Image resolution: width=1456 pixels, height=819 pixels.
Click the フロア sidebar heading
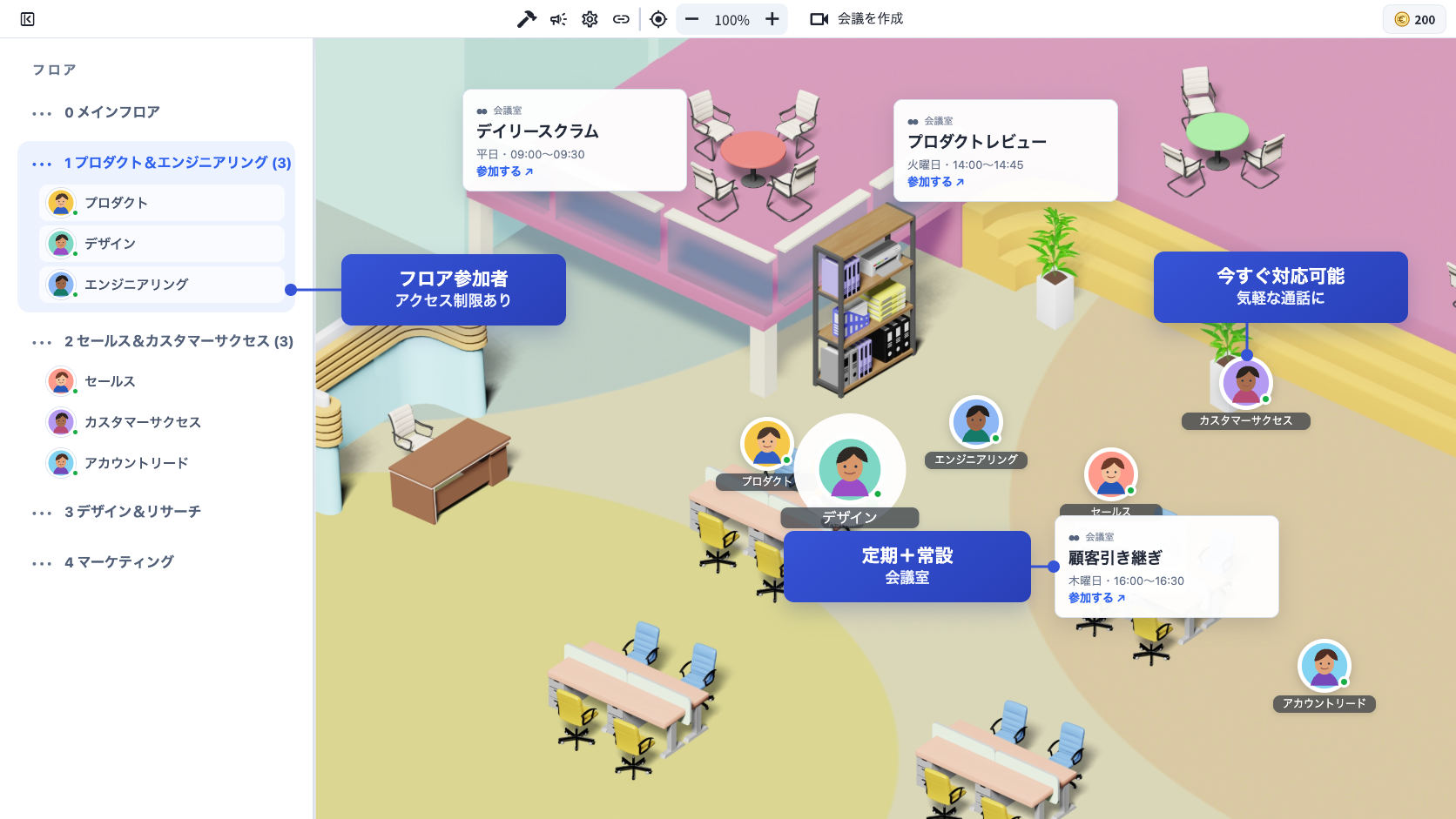click(54, 70)
